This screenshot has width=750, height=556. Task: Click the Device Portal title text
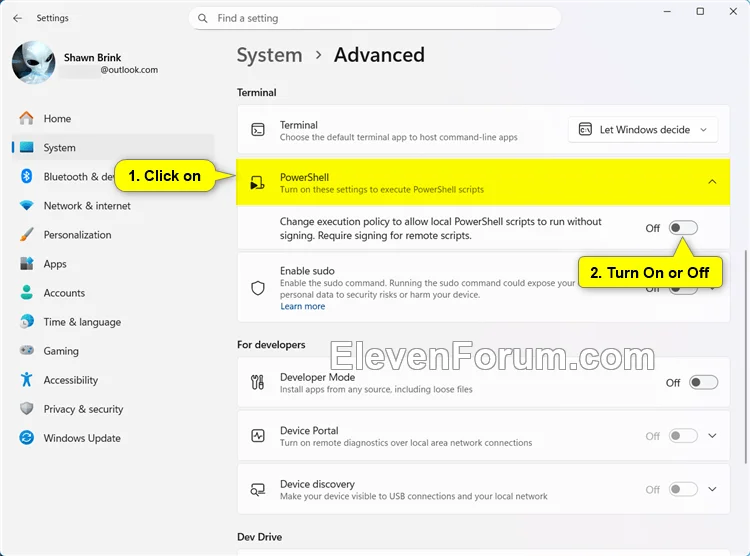coord(309,430)
